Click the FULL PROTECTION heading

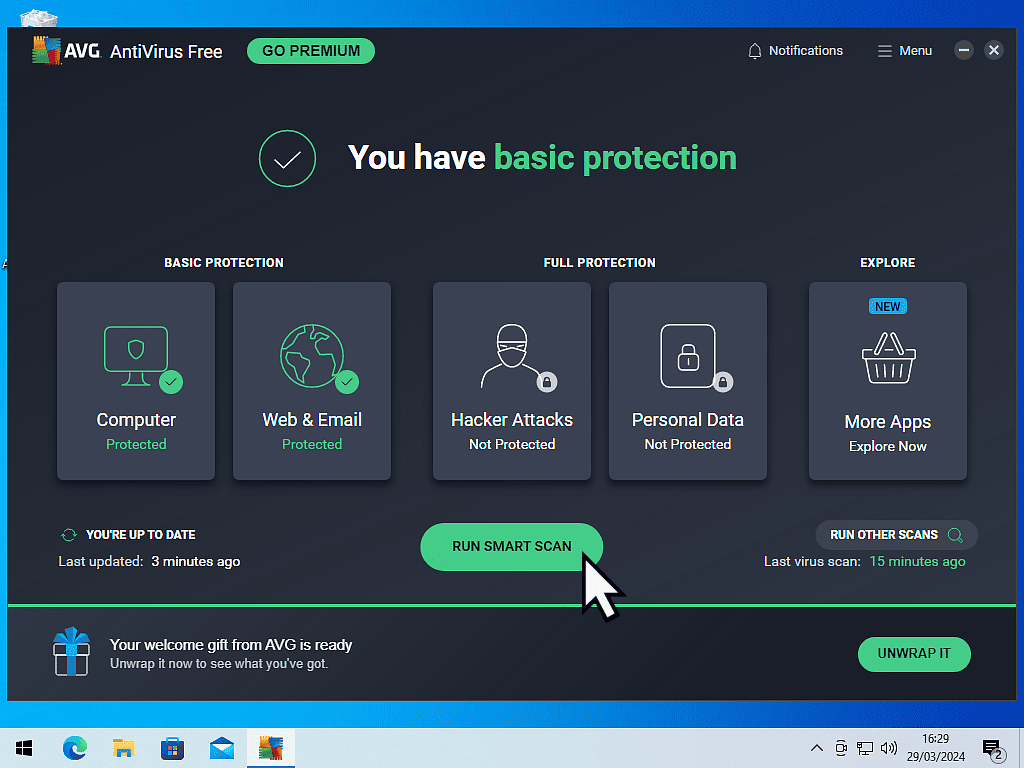tap(600, 263)
